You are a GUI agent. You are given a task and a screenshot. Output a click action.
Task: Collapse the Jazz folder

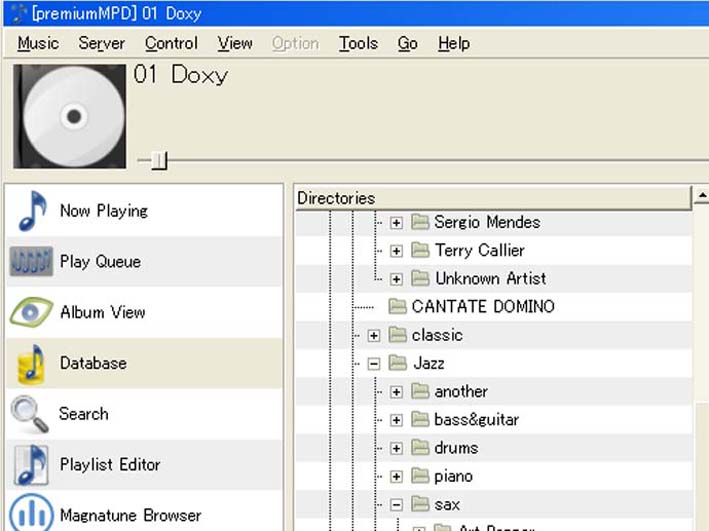[373, 364]
